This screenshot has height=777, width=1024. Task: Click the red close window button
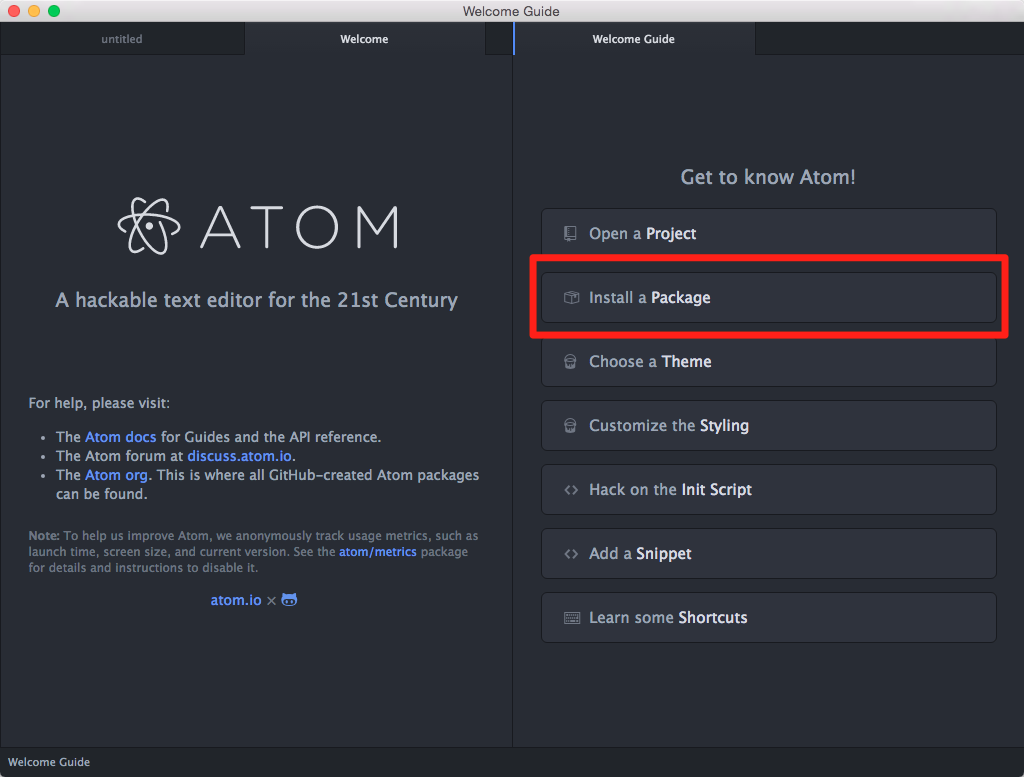(x=14, y=11)
